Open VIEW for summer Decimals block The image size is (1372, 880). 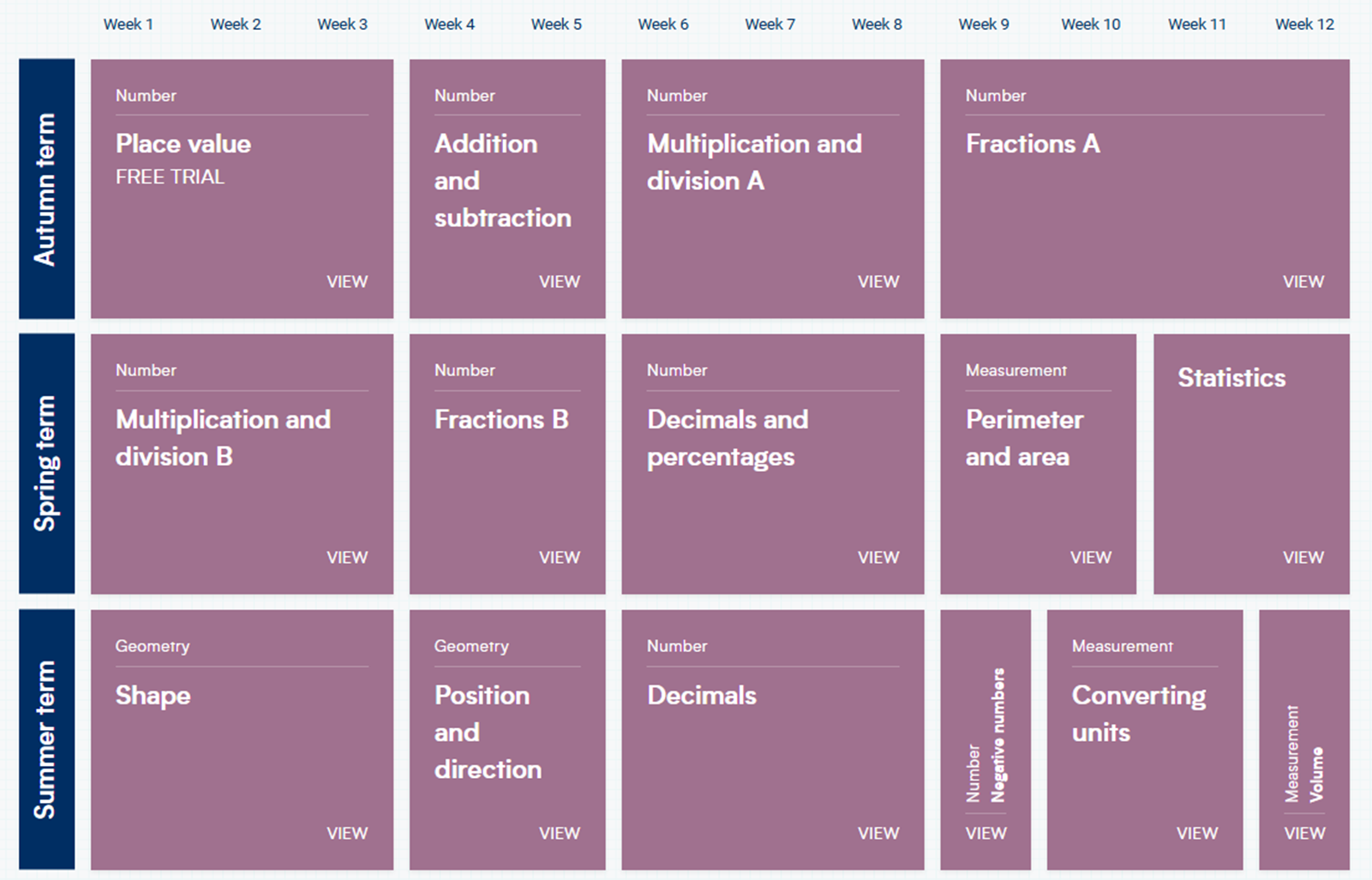[x=878, y=834]
